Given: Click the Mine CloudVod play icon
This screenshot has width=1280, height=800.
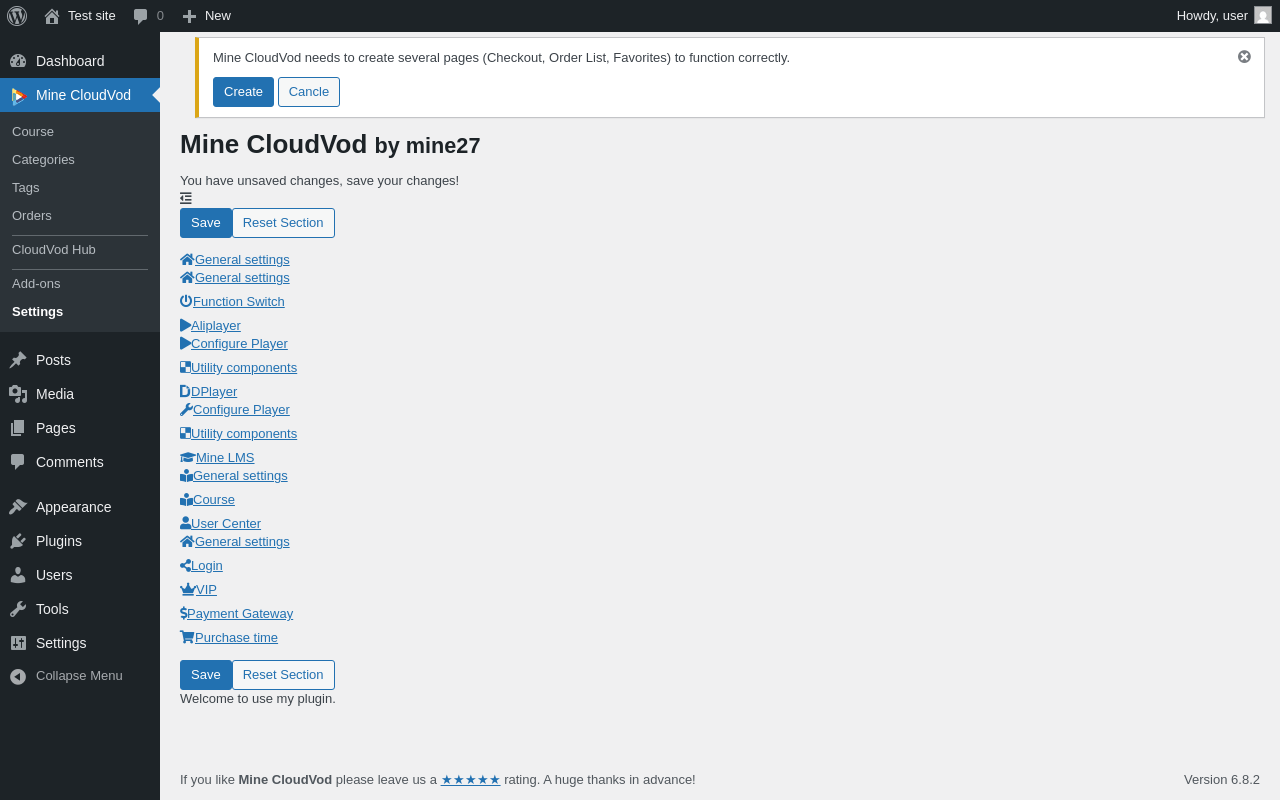Looking at the screenshot, I should click(x=18, y=95).
